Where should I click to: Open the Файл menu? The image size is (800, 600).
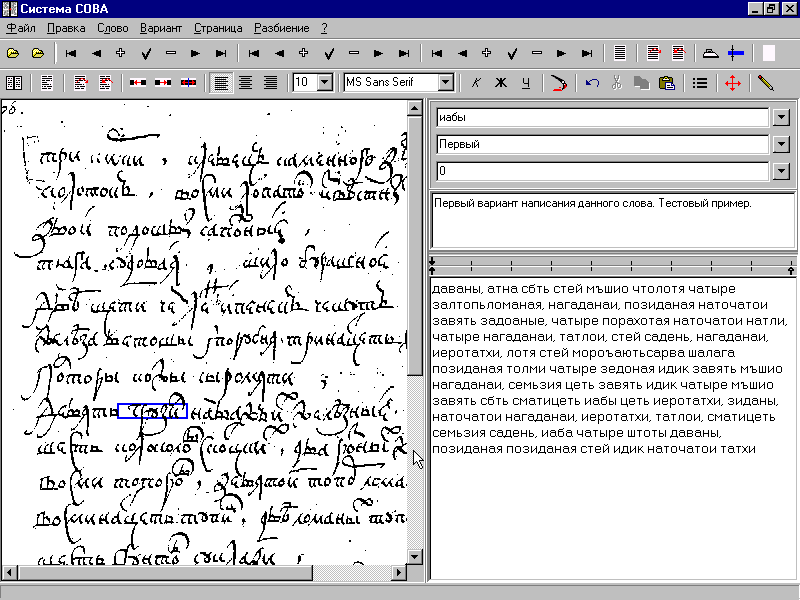(x=20, y=28)
